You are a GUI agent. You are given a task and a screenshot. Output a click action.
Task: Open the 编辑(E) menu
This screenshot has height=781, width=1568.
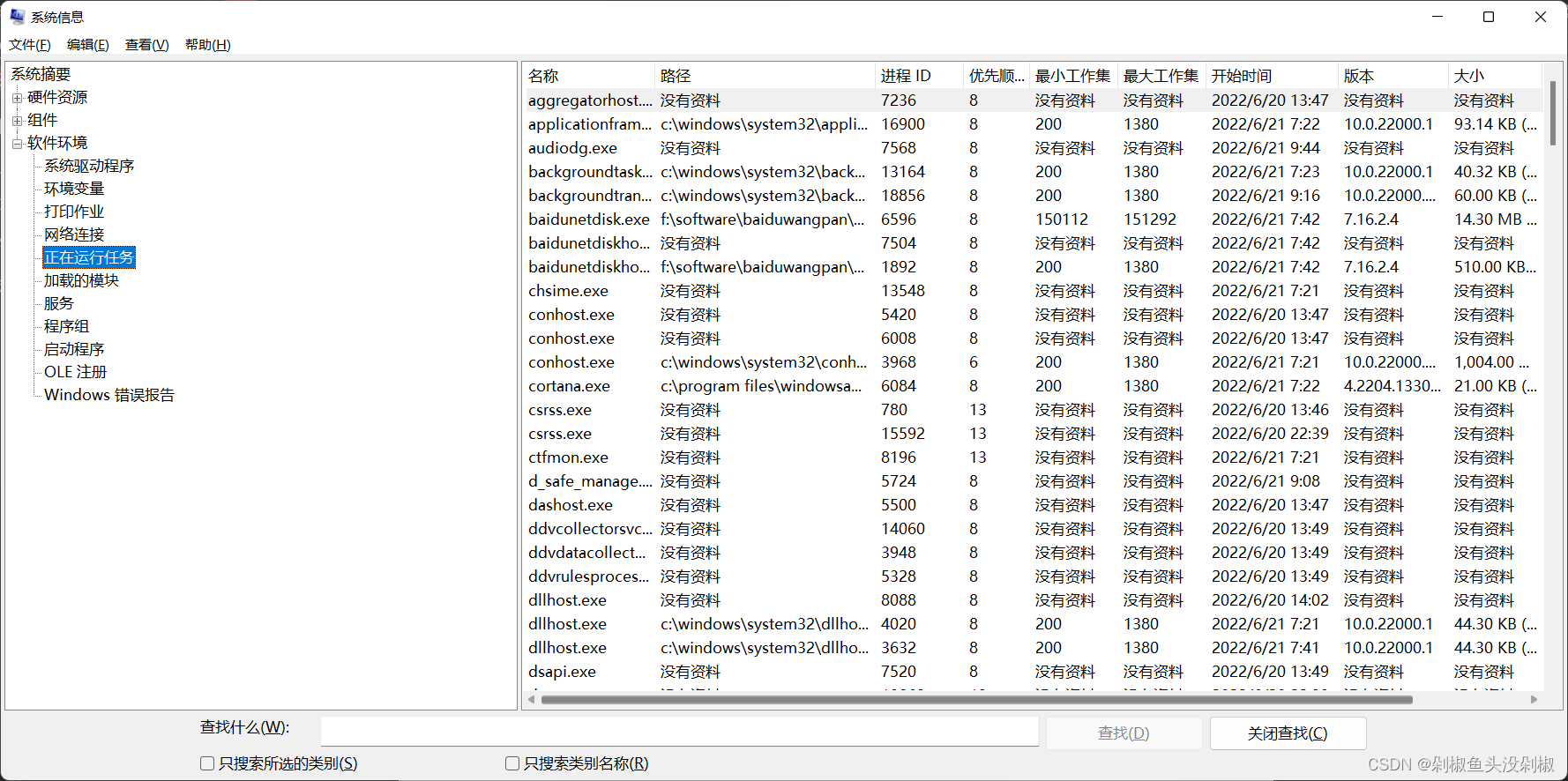pyautogui.click(x=88, y=45)
